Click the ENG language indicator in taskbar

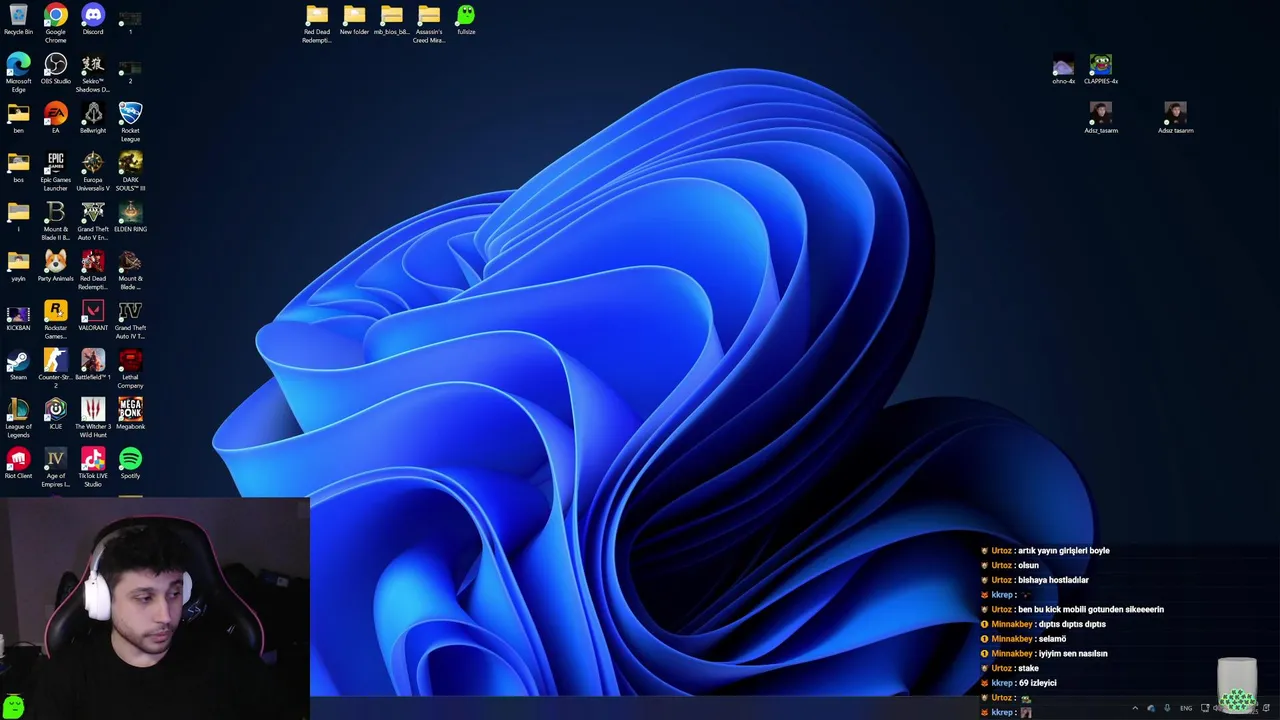(1186, 708)
